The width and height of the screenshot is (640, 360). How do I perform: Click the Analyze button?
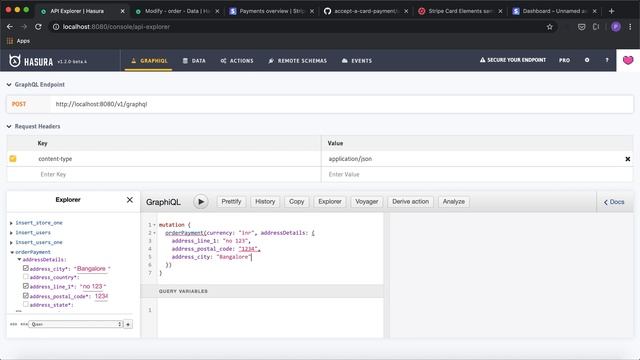click(x=453, y=202)
